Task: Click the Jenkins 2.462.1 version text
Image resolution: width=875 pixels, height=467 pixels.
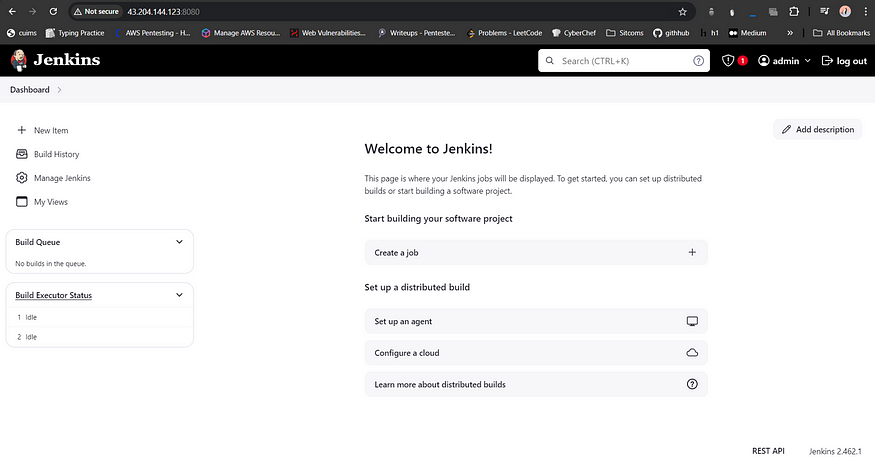Action: pos(835,451)
